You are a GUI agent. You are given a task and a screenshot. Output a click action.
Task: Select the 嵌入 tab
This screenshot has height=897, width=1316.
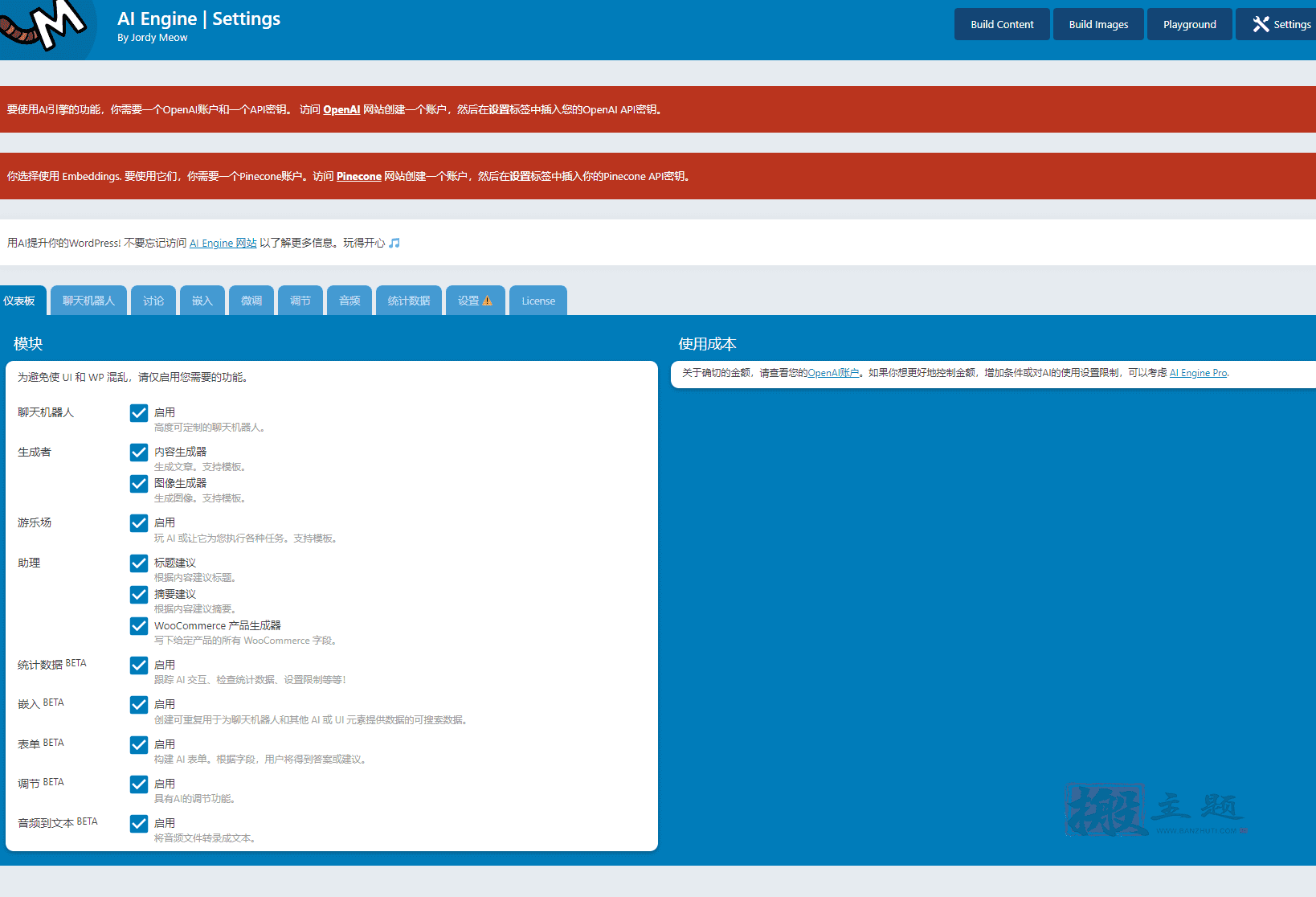202,301
